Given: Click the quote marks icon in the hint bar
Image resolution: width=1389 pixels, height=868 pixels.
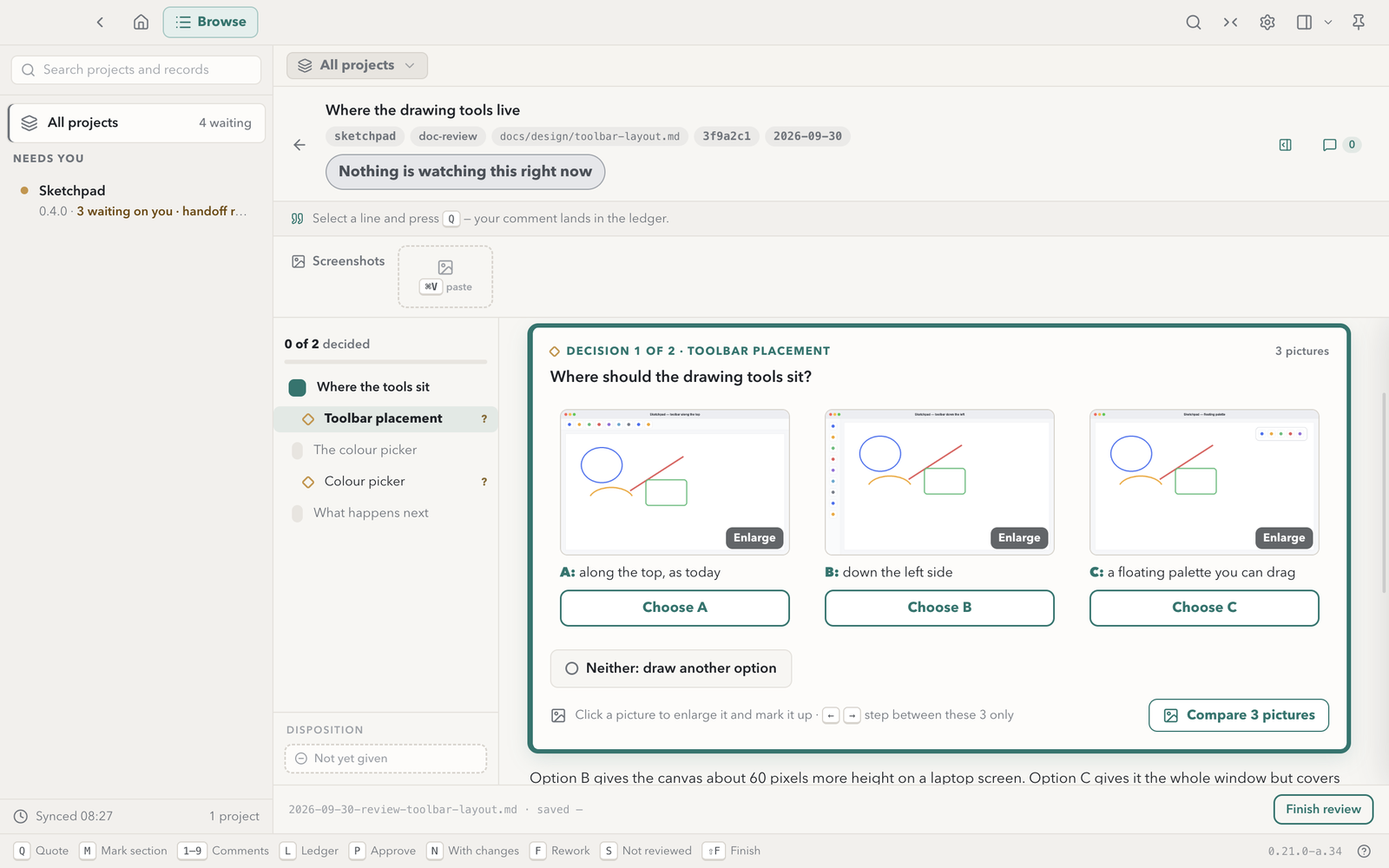Looking at the screenshot, I should tap(297, 219).
